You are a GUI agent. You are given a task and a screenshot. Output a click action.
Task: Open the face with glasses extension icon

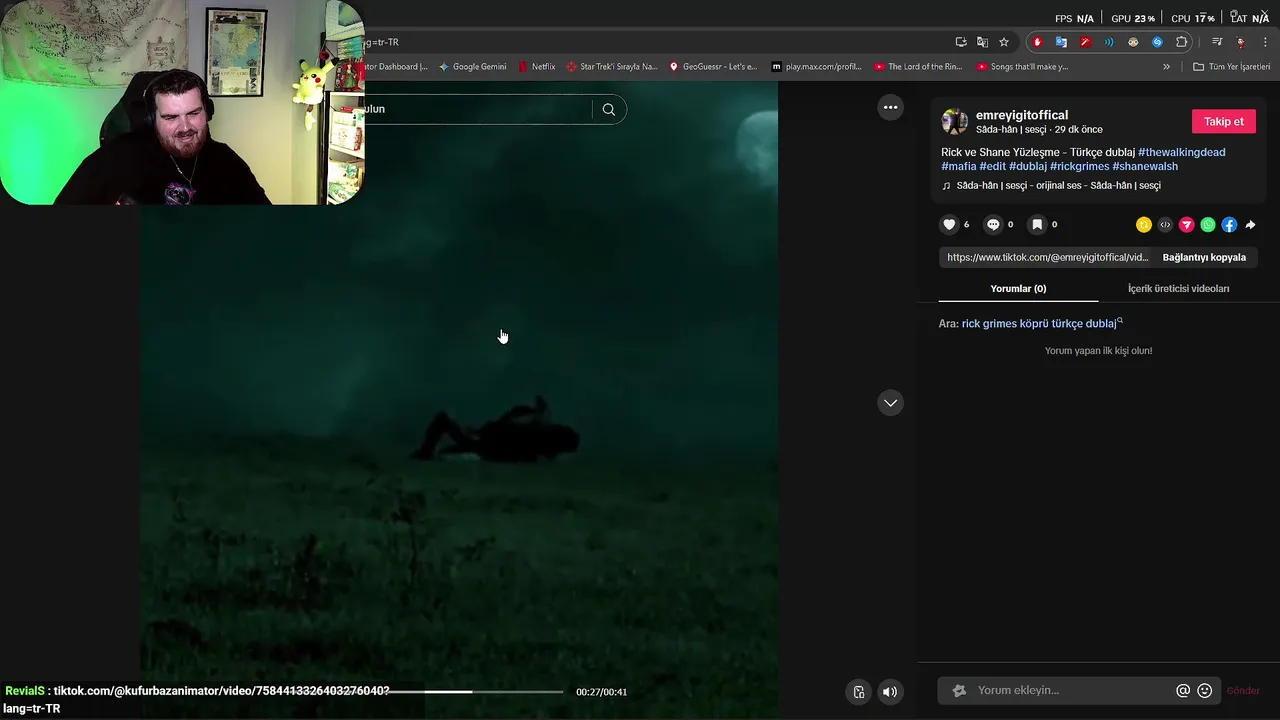click(x=1133, y=42)
